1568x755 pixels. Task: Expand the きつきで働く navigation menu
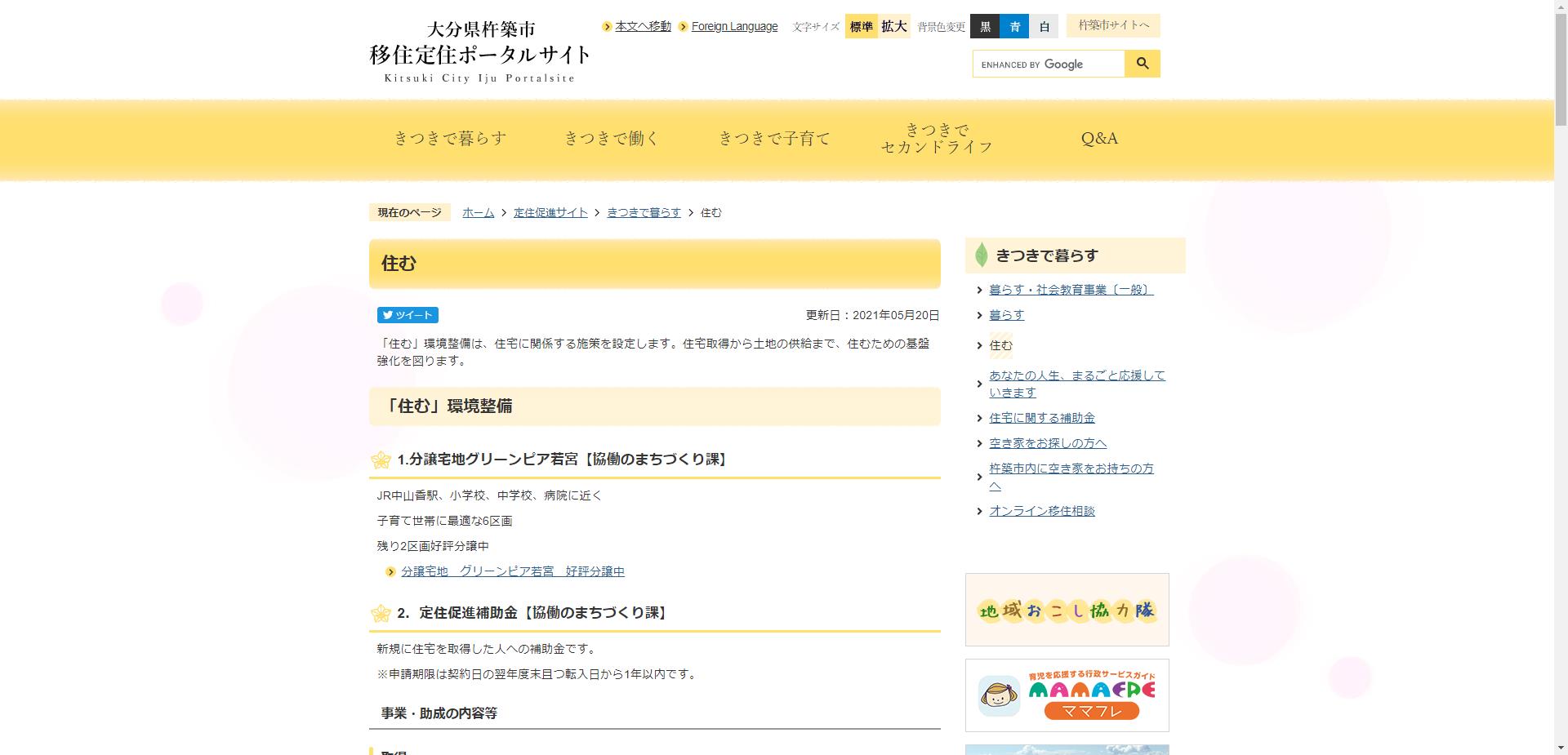(x=612, y=138)
